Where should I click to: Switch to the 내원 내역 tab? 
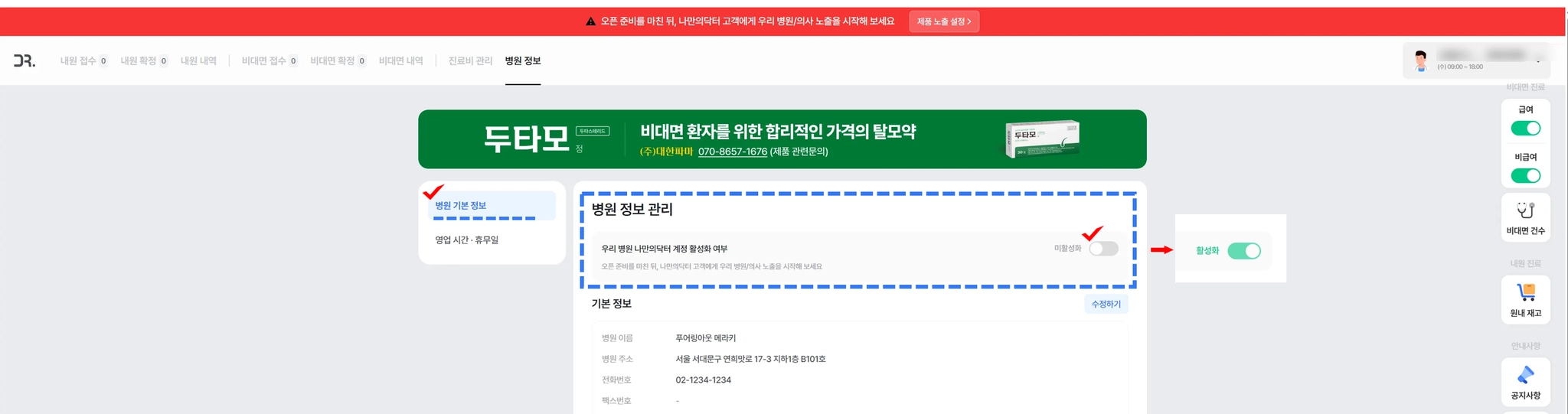pyautogui.click(x=198, y=60)
